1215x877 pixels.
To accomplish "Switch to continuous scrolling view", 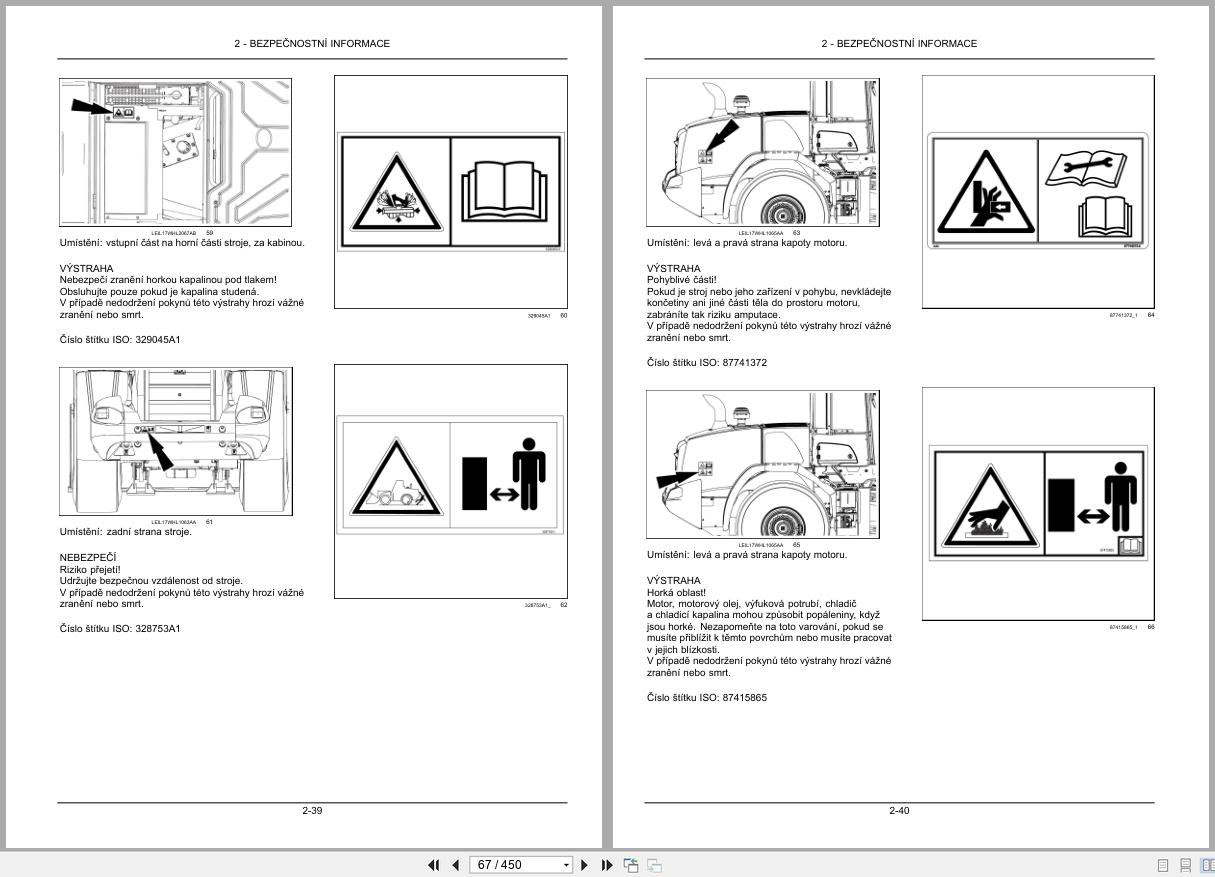I will (1185, 865).
